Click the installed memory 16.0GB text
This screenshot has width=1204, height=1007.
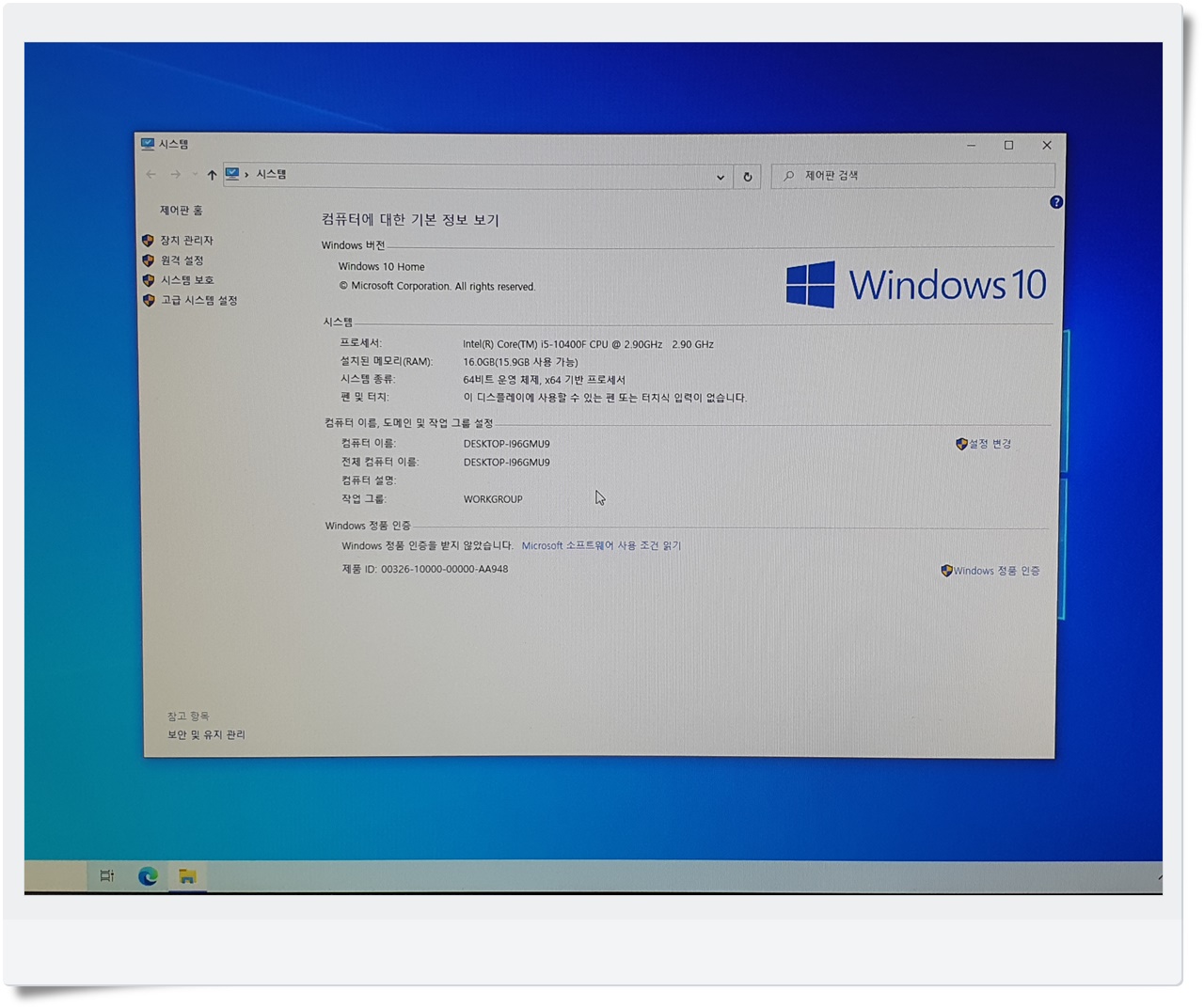tap(520, 362)
